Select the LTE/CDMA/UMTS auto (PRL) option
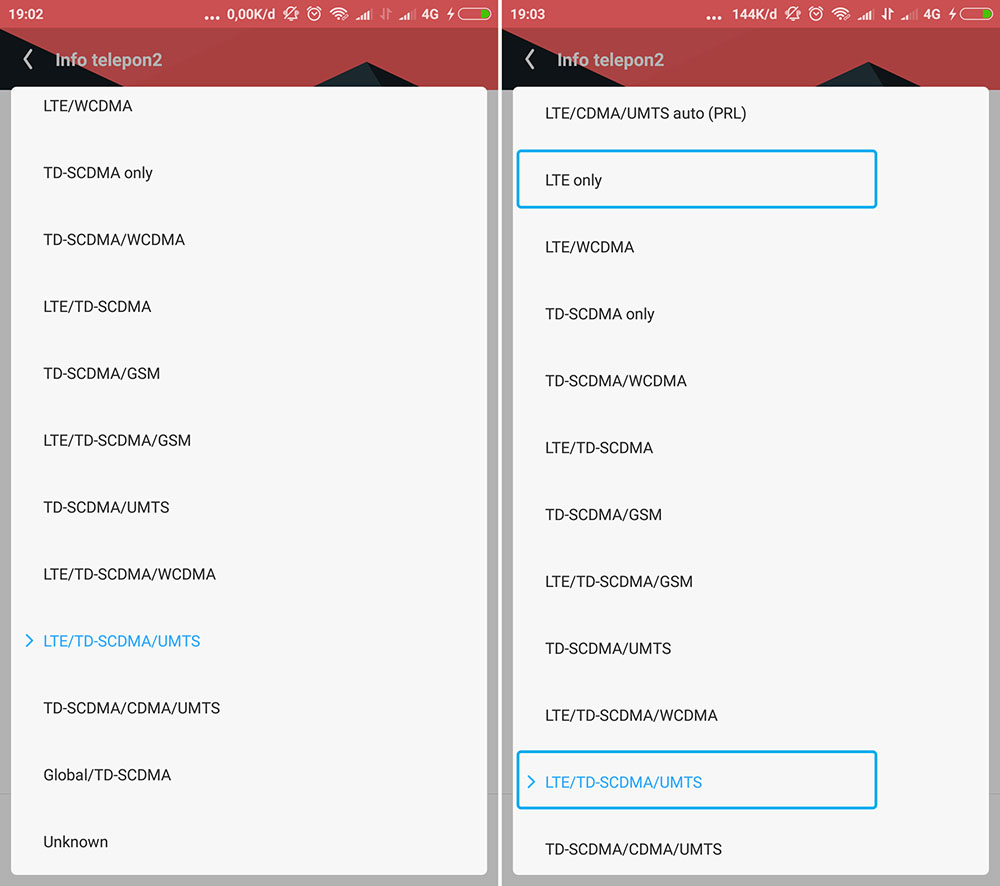Image resolution: width=1000 pixels, height=886 pixels. coord(643,113)
